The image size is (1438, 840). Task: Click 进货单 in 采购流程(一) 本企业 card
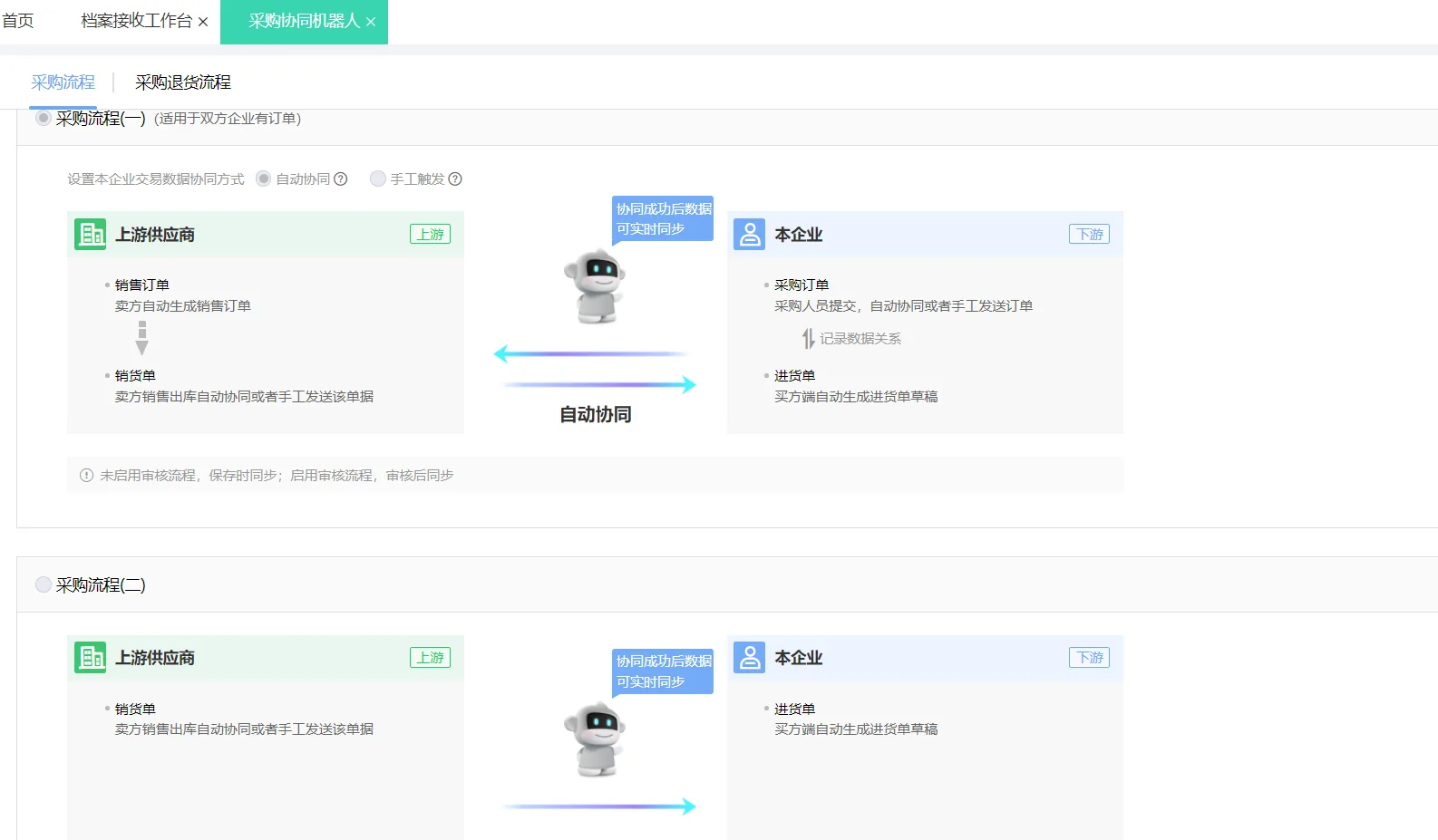click(794, 375)
